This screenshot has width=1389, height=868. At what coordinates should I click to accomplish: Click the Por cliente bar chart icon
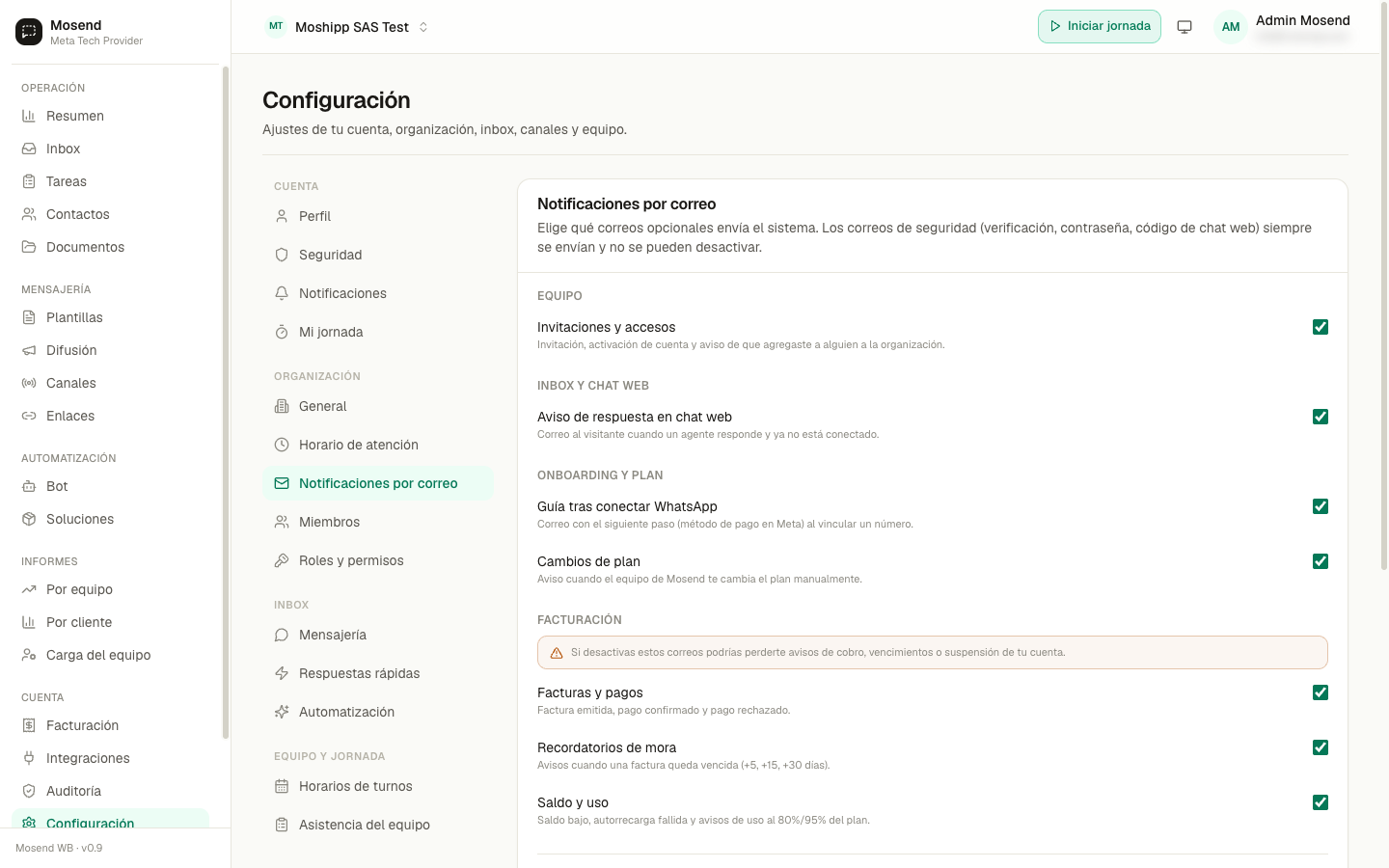click(x=29, y=622)
